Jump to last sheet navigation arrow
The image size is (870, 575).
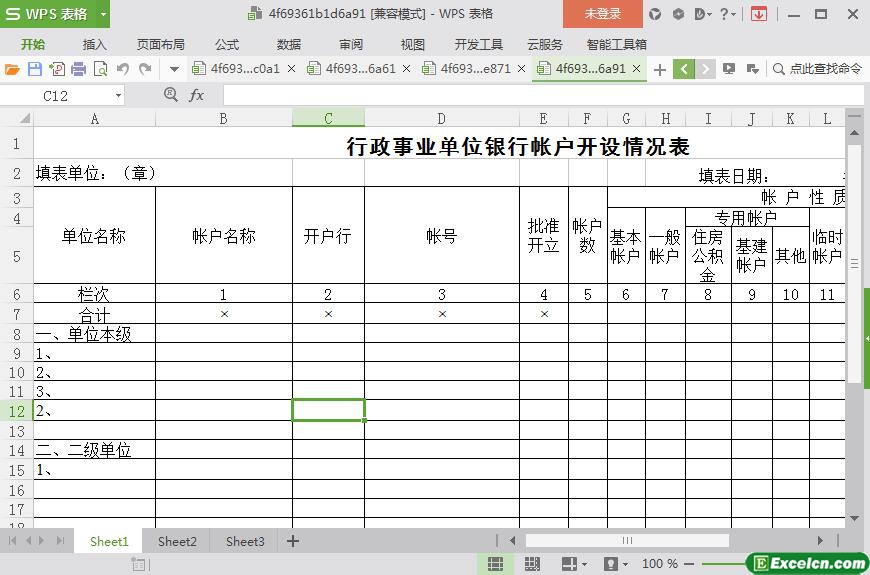click(60, 541)
